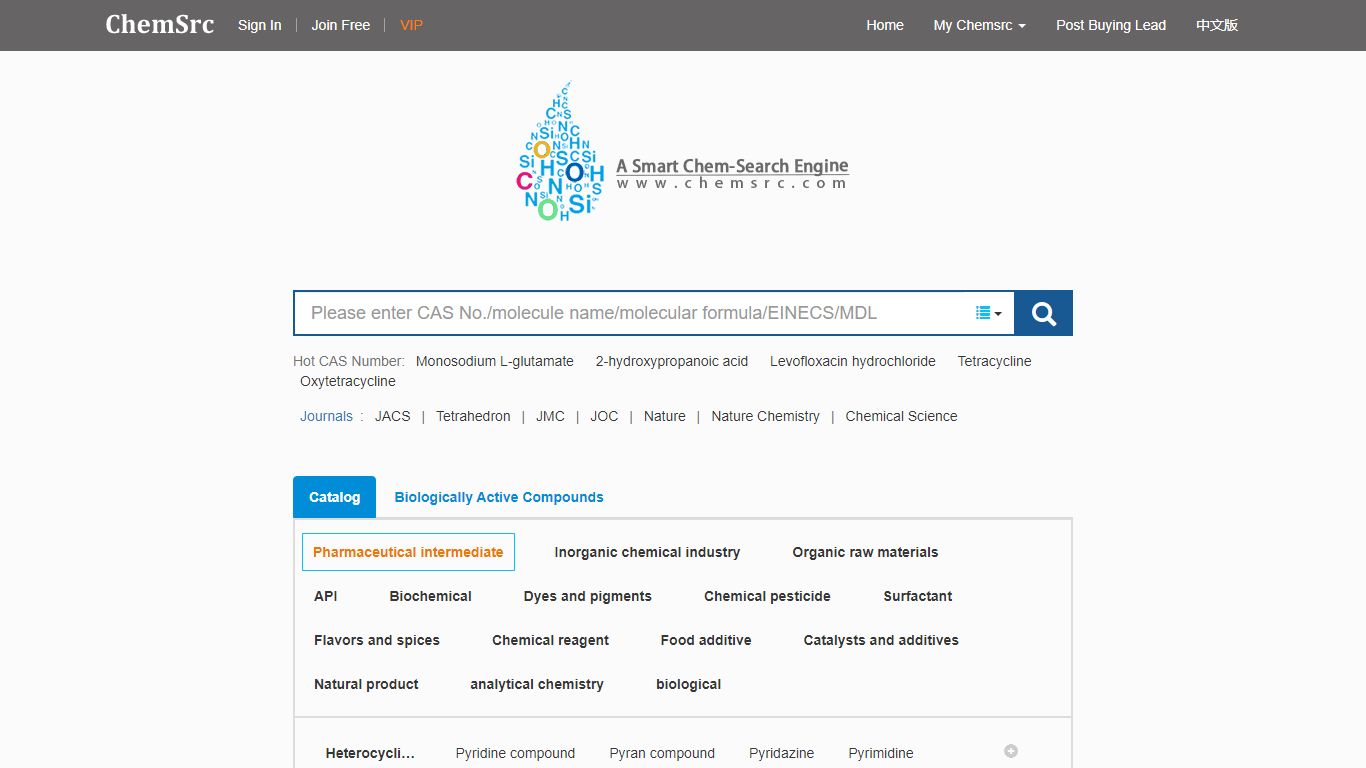Viewport: 1366px width, 768px height.
Task: Open the VIP link
Action: point(411,25)
